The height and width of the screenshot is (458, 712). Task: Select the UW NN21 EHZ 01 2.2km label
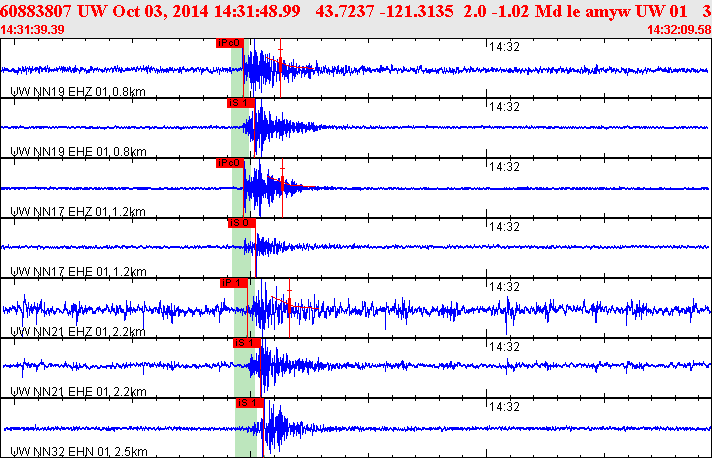point(78,331)
